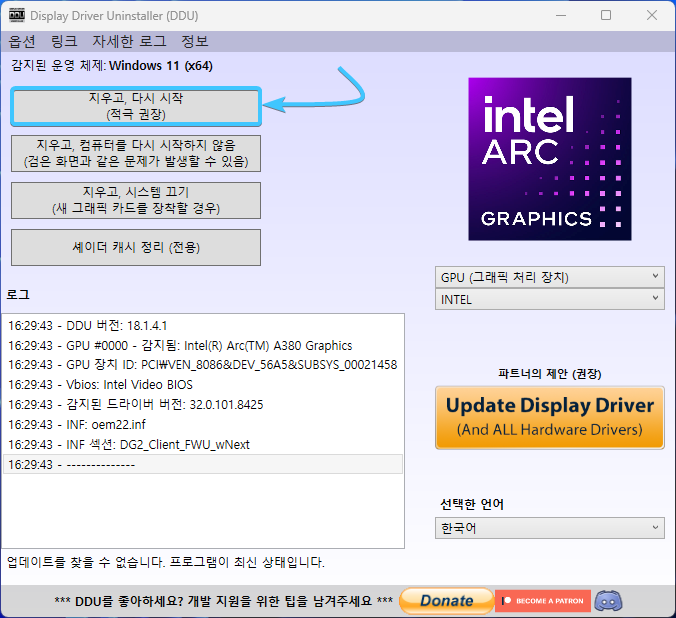
Task: Maximize the DDU window
Action: (606, 16)
